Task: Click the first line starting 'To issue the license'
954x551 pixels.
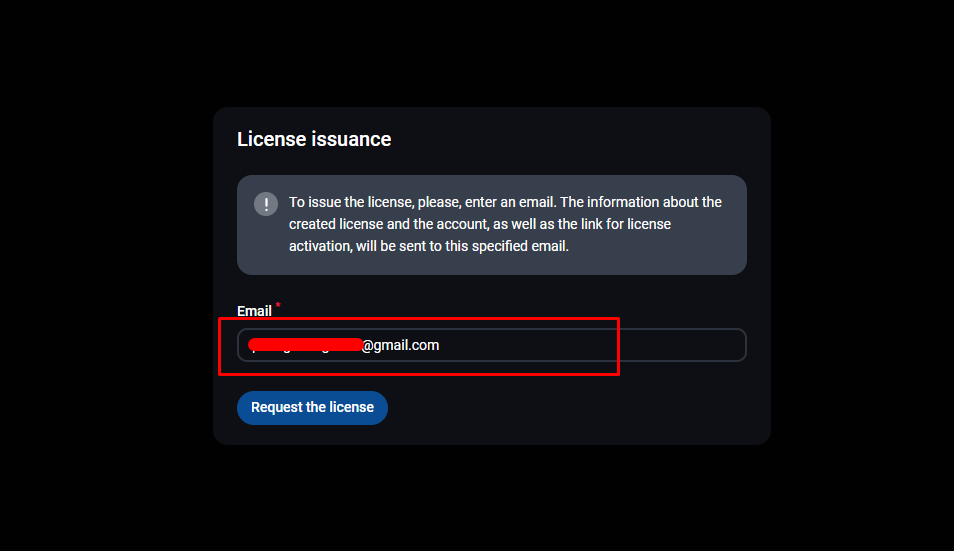Action: pyautogui.click(x=505, y=202)
